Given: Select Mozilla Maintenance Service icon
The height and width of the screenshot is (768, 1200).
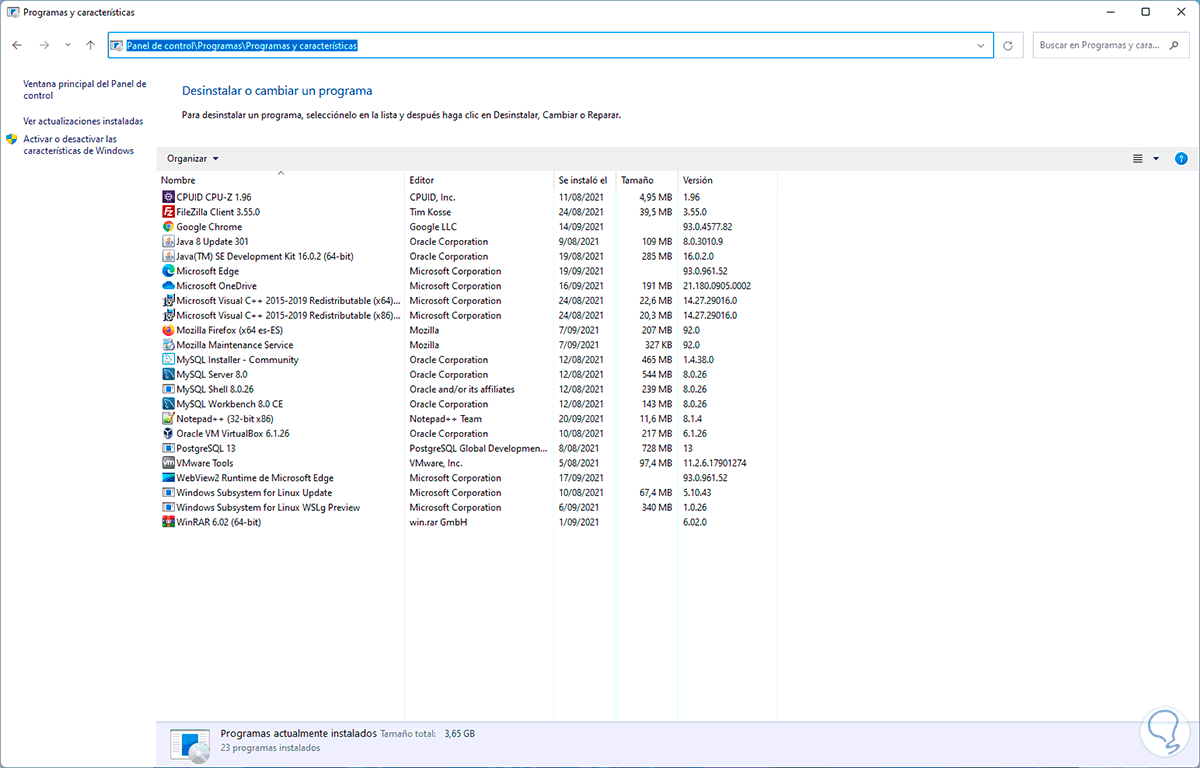Looking at the screenshot, I should click(x=168, y=345).
